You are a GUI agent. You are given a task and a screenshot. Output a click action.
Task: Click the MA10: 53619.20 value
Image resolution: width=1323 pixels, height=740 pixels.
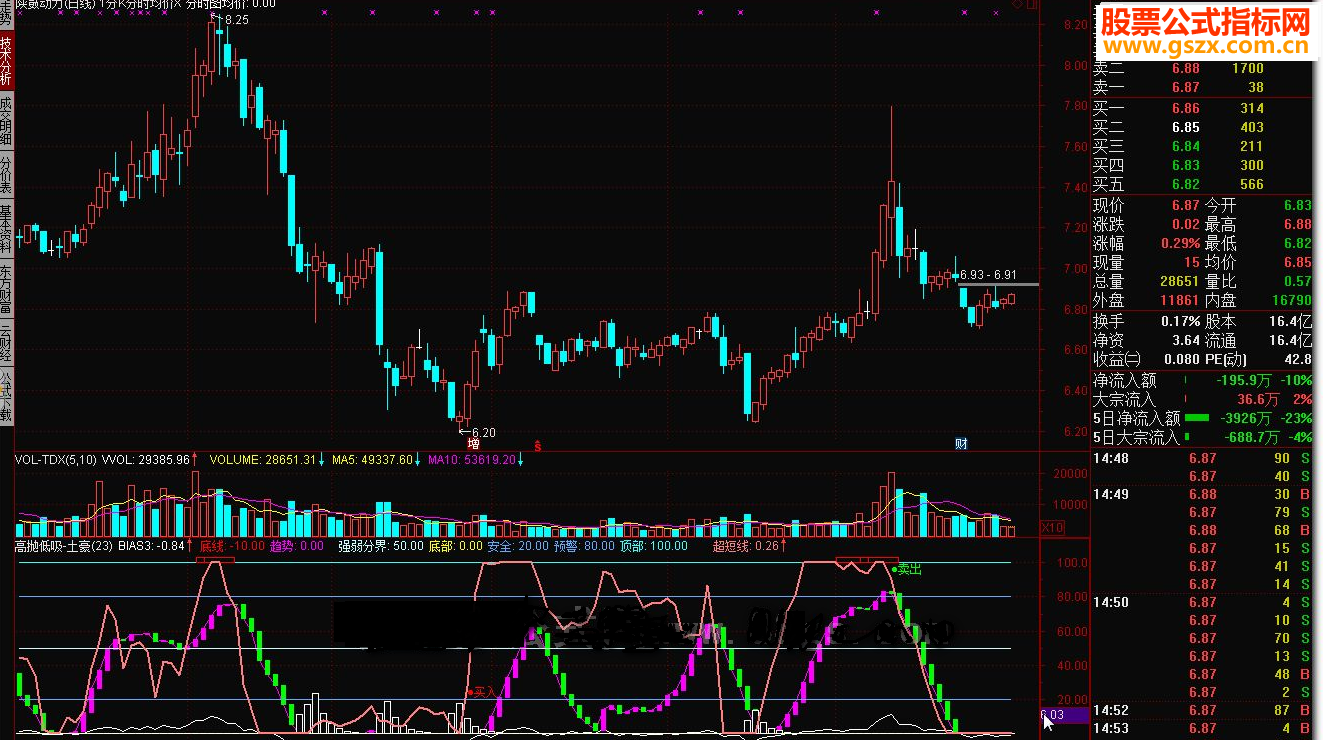click(472, 460)
